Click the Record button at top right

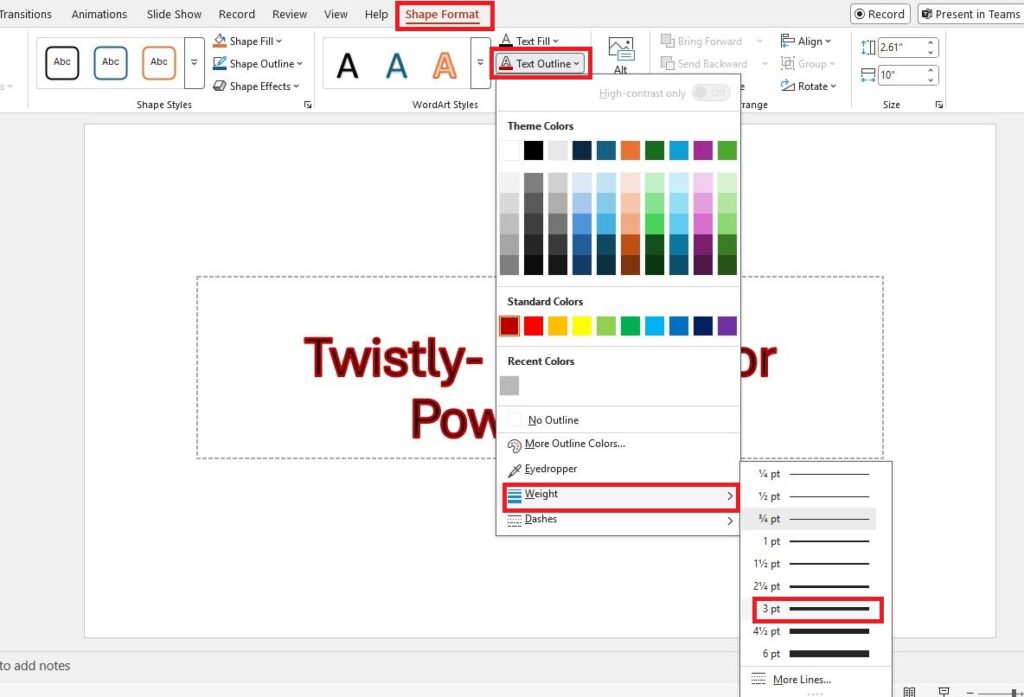(880, 14)
